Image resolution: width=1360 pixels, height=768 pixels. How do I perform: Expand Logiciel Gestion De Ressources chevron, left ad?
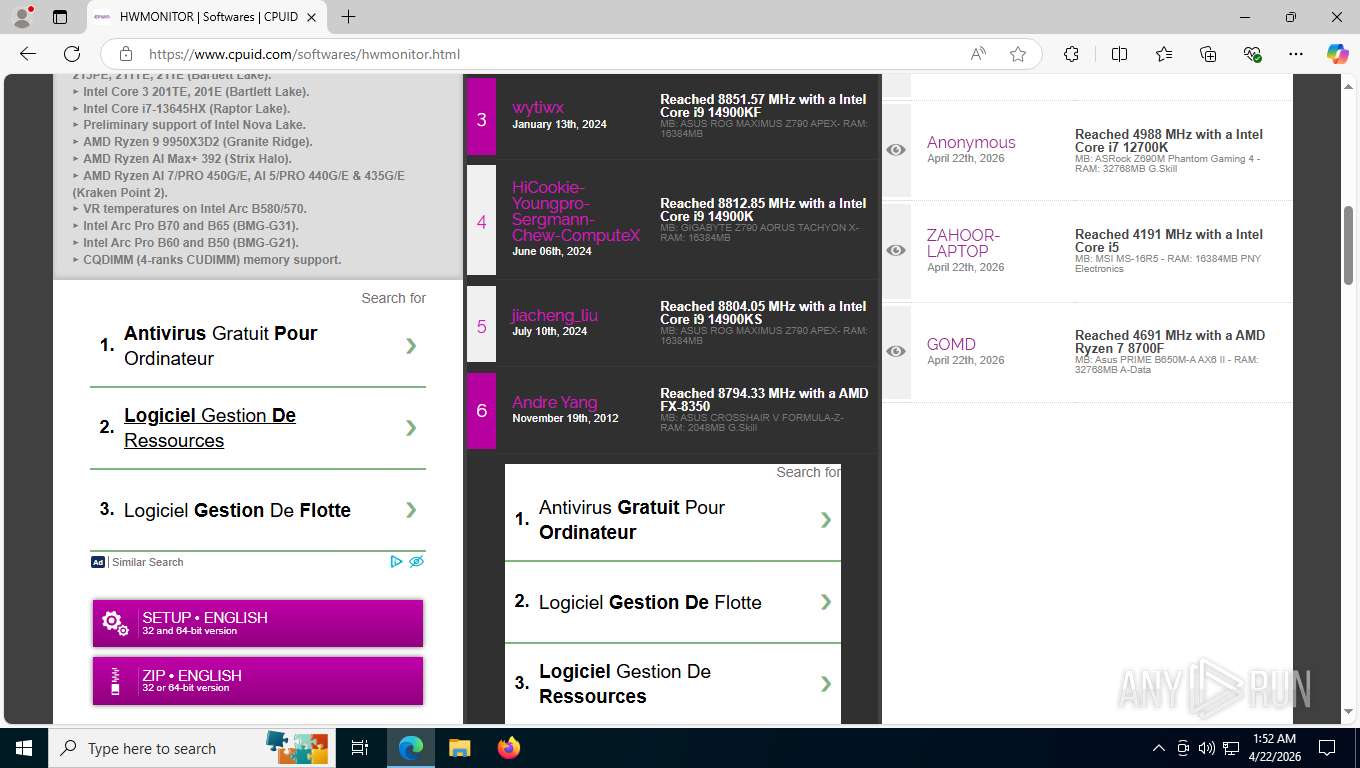411,428
